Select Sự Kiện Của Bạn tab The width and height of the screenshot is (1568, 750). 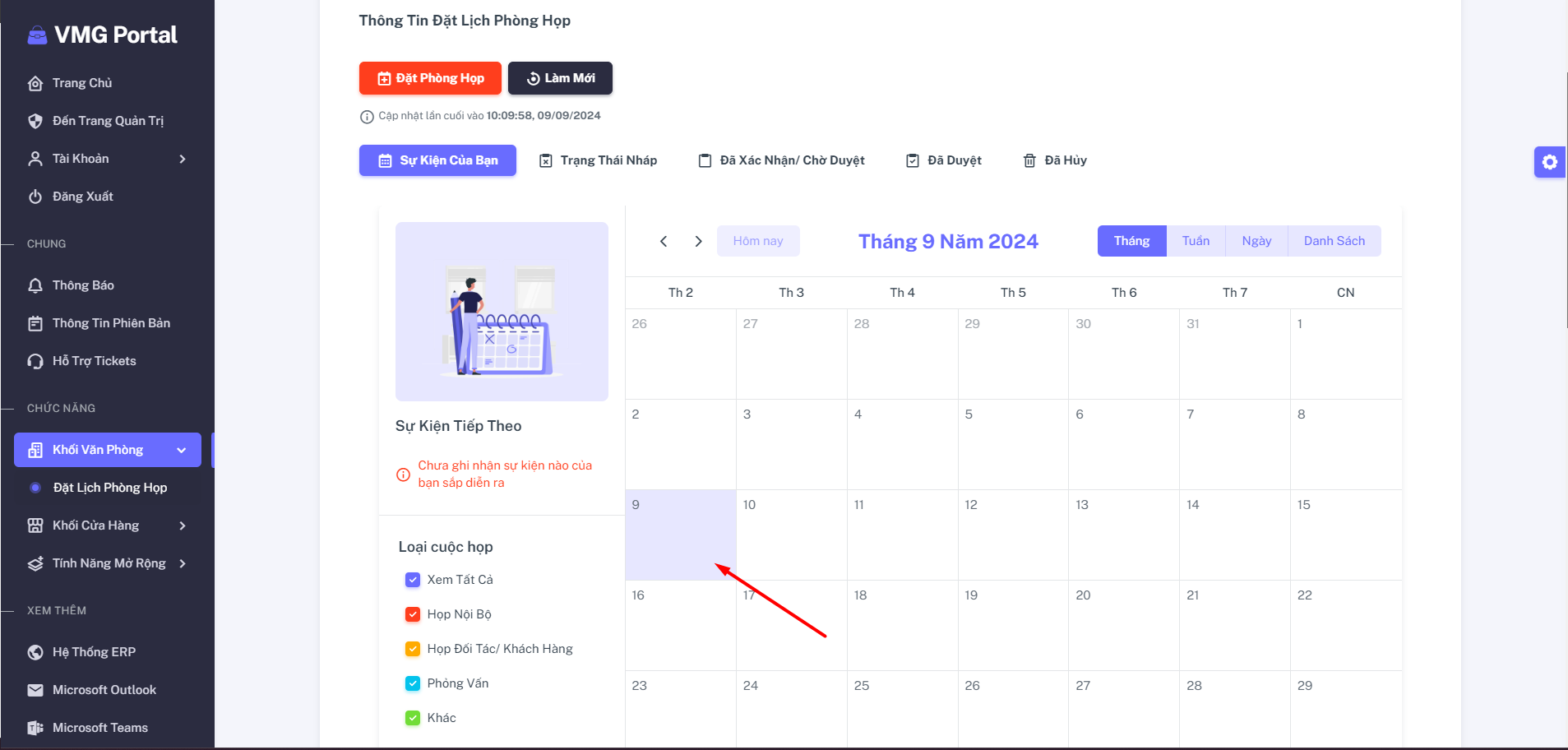437,160
